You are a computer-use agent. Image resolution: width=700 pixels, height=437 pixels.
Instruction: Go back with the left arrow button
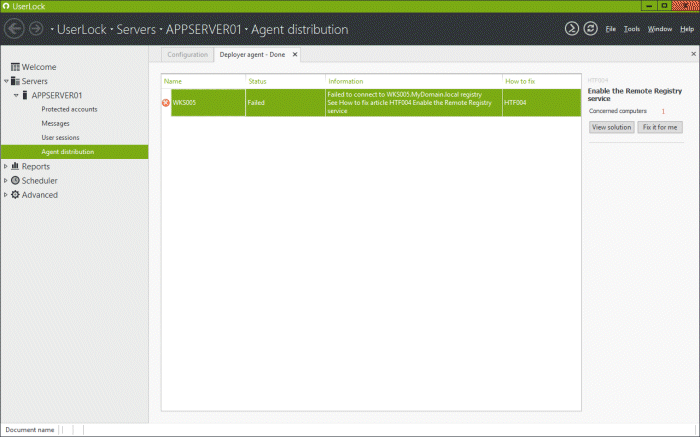click(14, 29)
